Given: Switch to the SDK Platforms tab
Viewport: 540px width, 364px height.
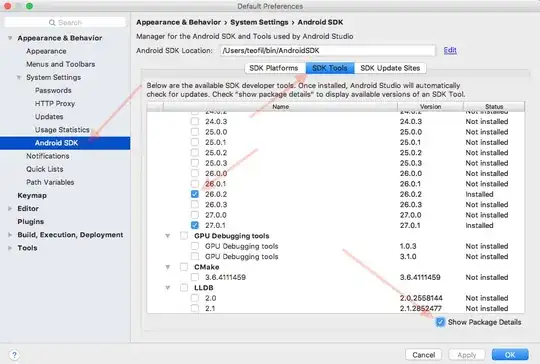Looking at the screenshot, I should click(x=274, y=68).
